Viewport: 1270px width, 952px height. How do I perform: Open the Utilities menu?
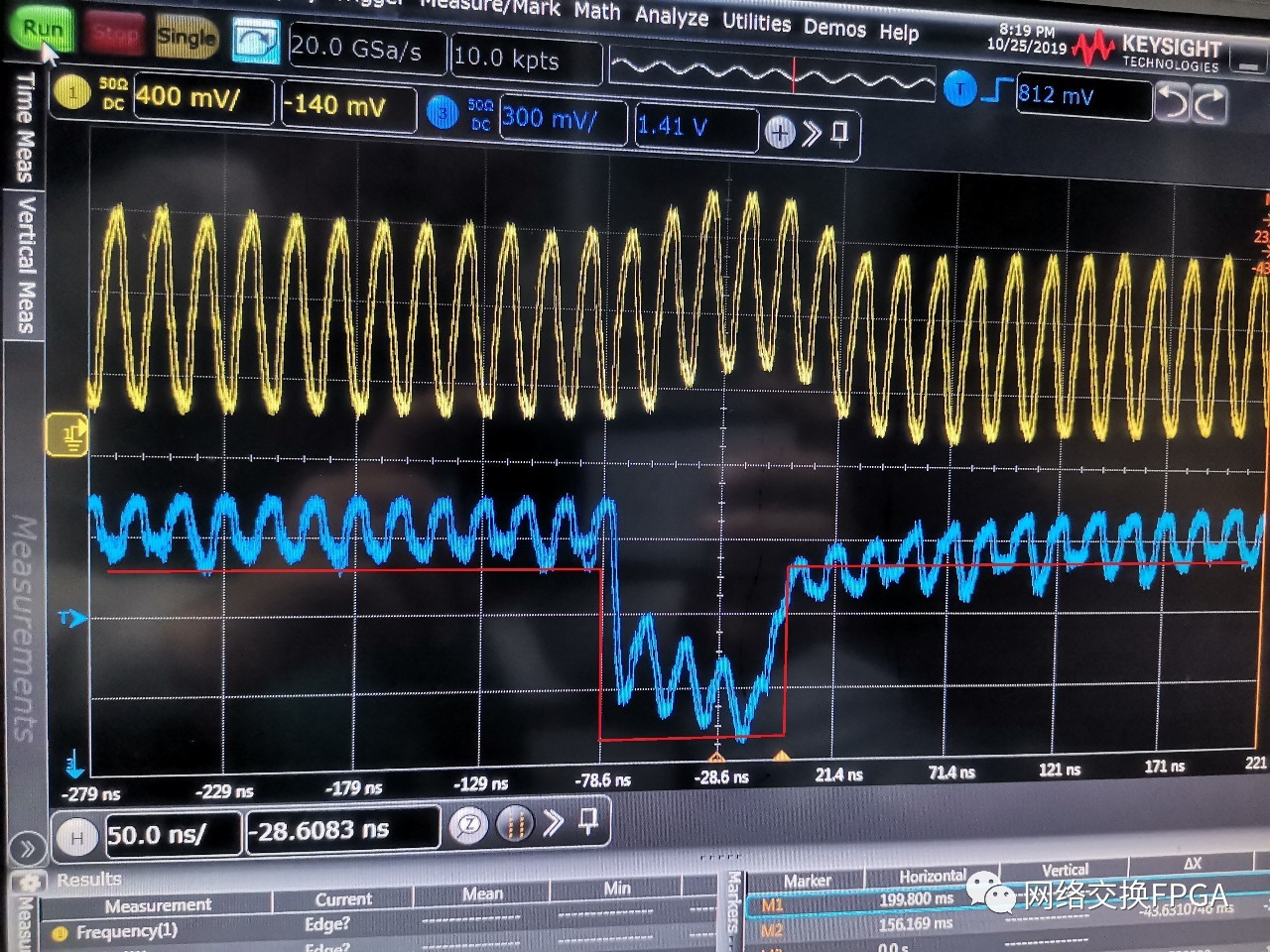[756, 21]
